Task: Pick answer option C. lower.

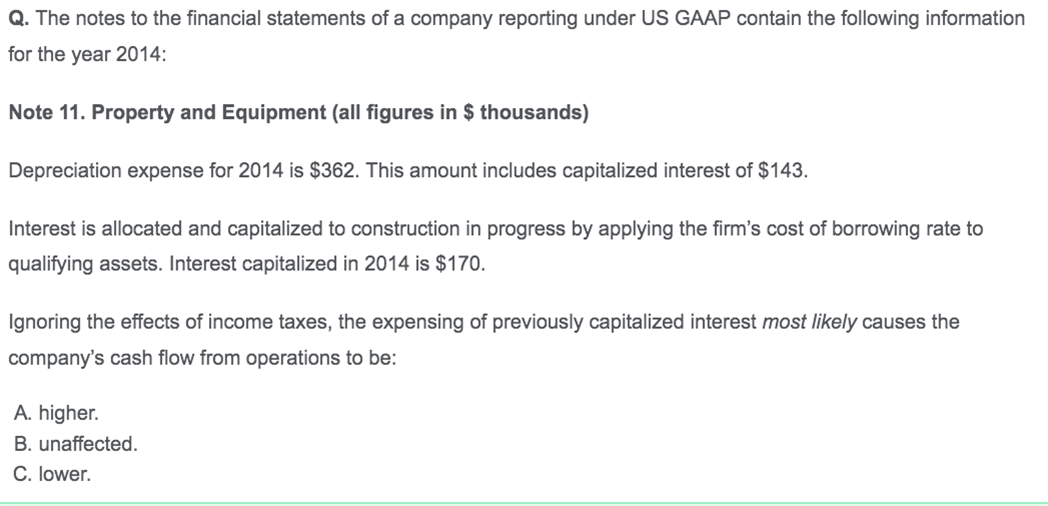Action: pos(51,475)
